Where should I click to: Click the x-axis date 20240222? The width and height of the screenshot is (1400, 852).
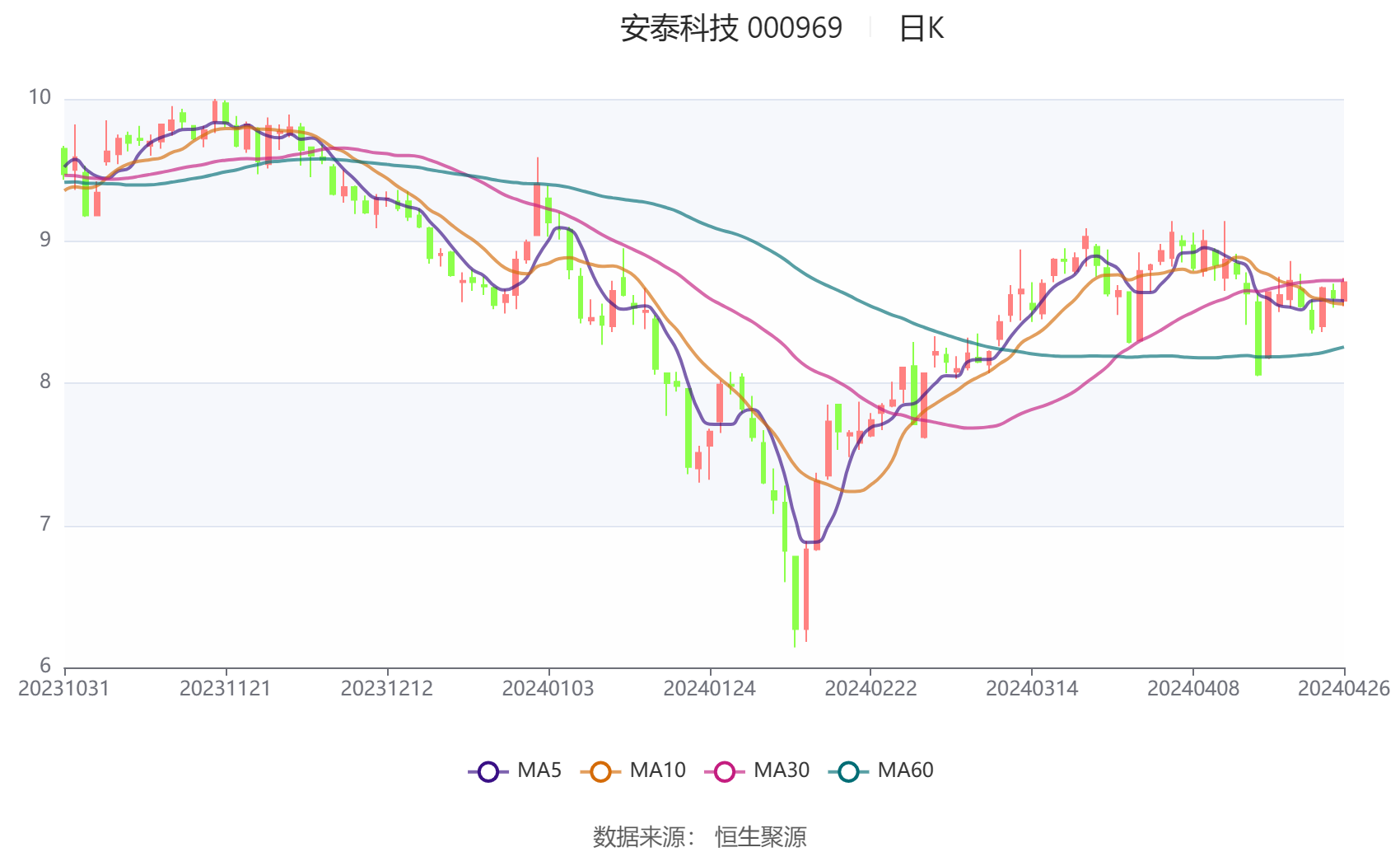871,689
